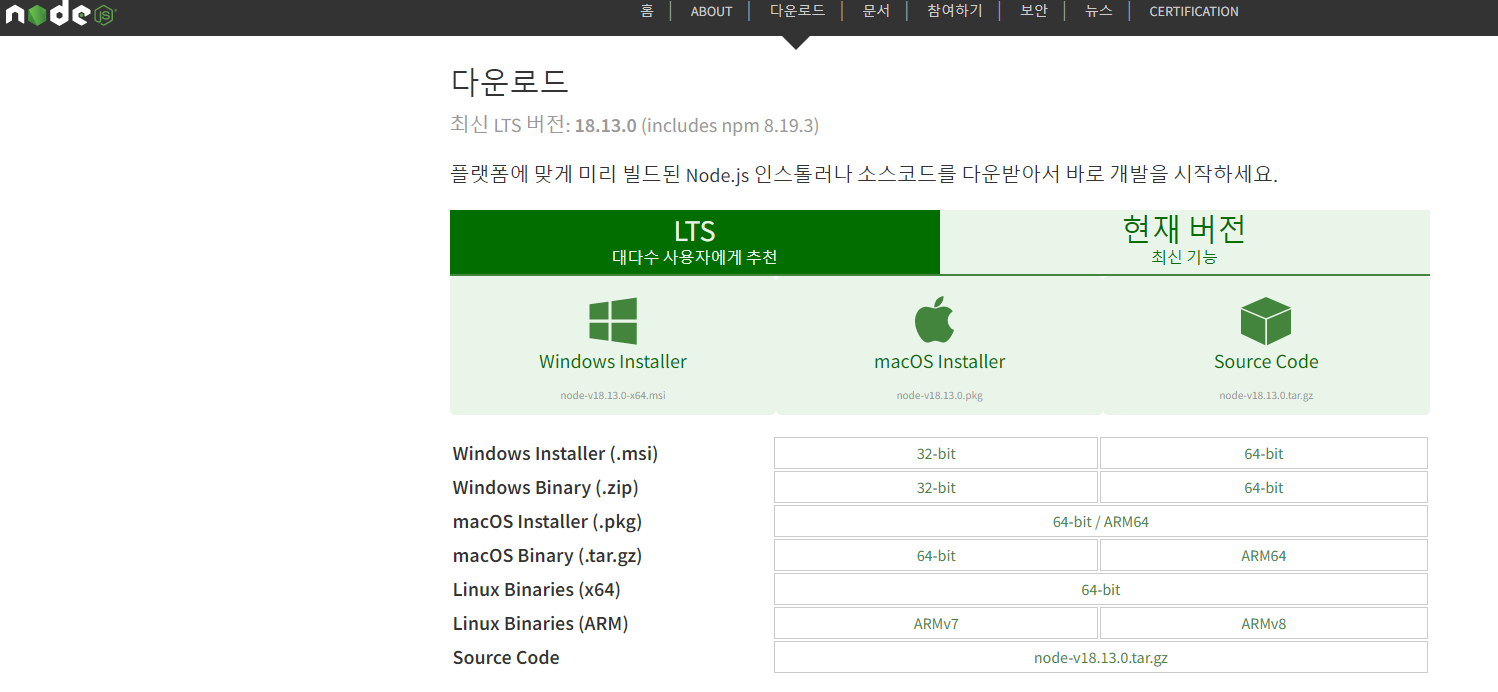
Task: Click Linux Binaries (ARM) row label
Action: pos(540,623)
